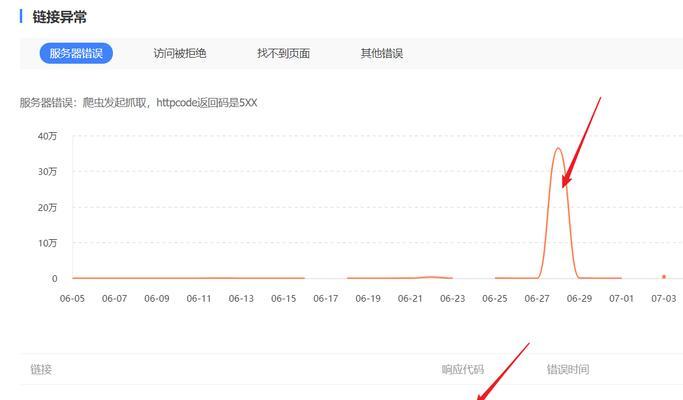Click the 40万 y-axis label
683x400 pixels.
[x=47, y=136]
